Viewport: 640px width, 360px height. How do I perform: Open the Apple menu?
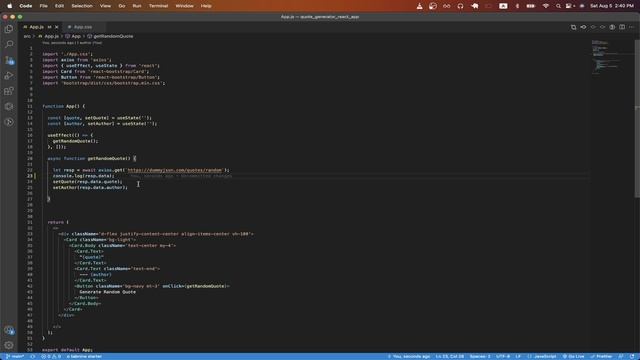tap(9, 6)
